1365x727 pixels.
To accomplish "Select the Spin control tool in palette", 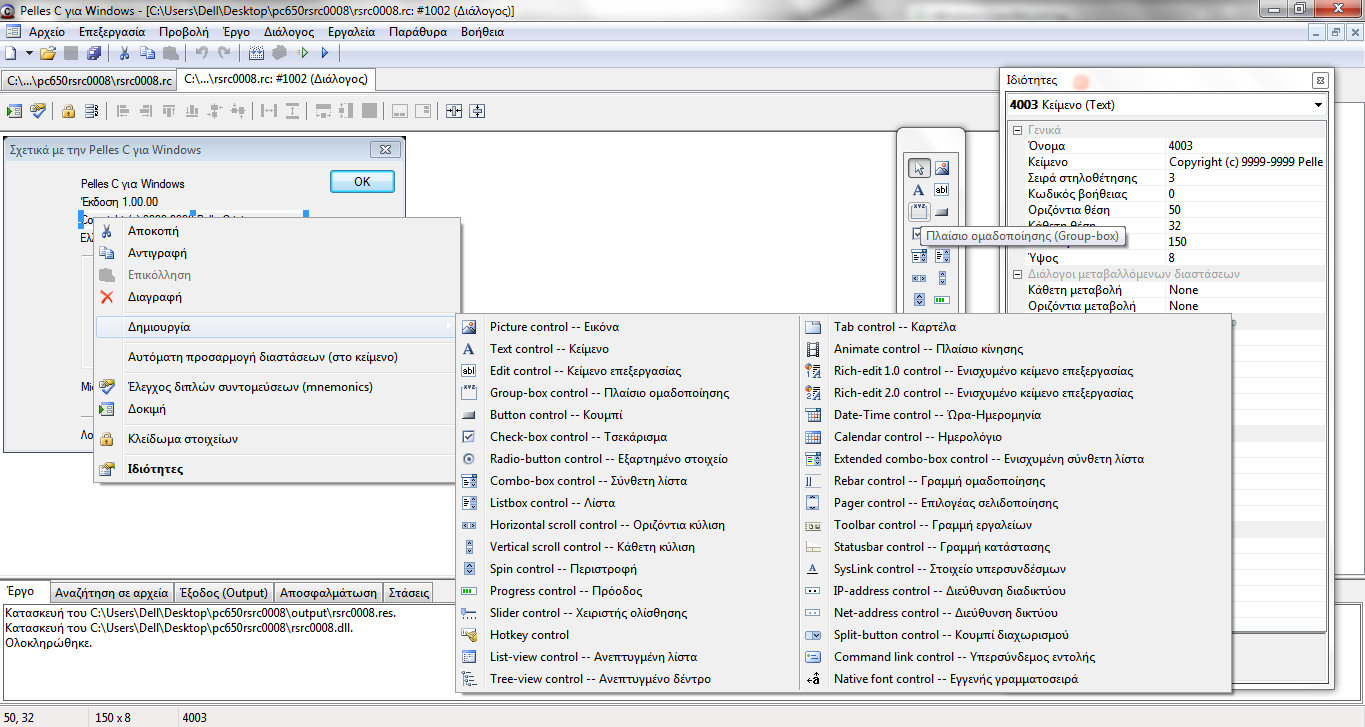I will pyautogui.click(x=919, y=299).
